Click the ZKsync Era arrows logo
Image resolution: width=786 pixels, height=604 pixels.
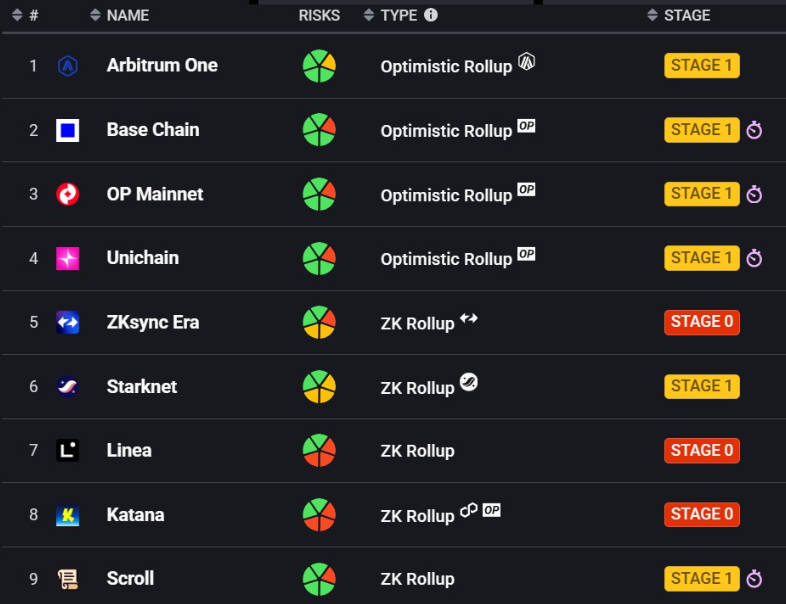click(x=68, y=322)
